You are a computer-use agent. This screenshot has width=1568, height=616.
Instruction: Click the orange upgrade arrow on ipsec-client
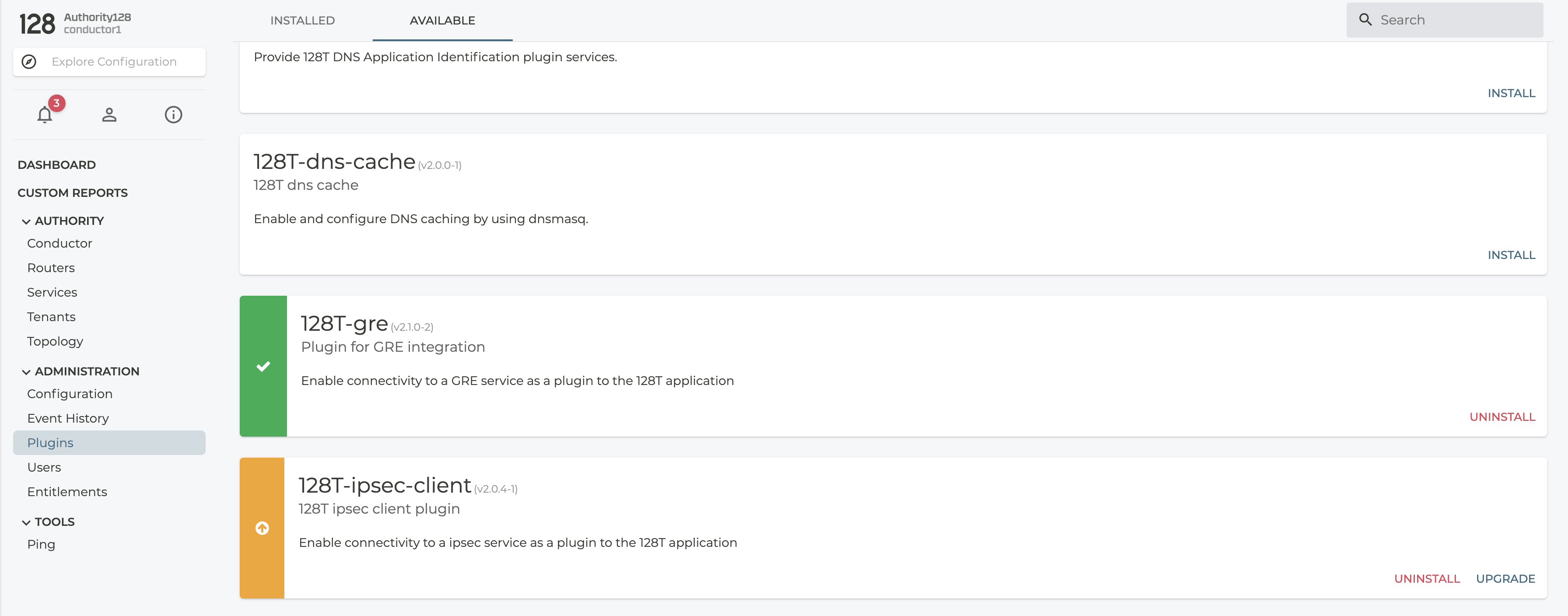(x=262, y=528)
